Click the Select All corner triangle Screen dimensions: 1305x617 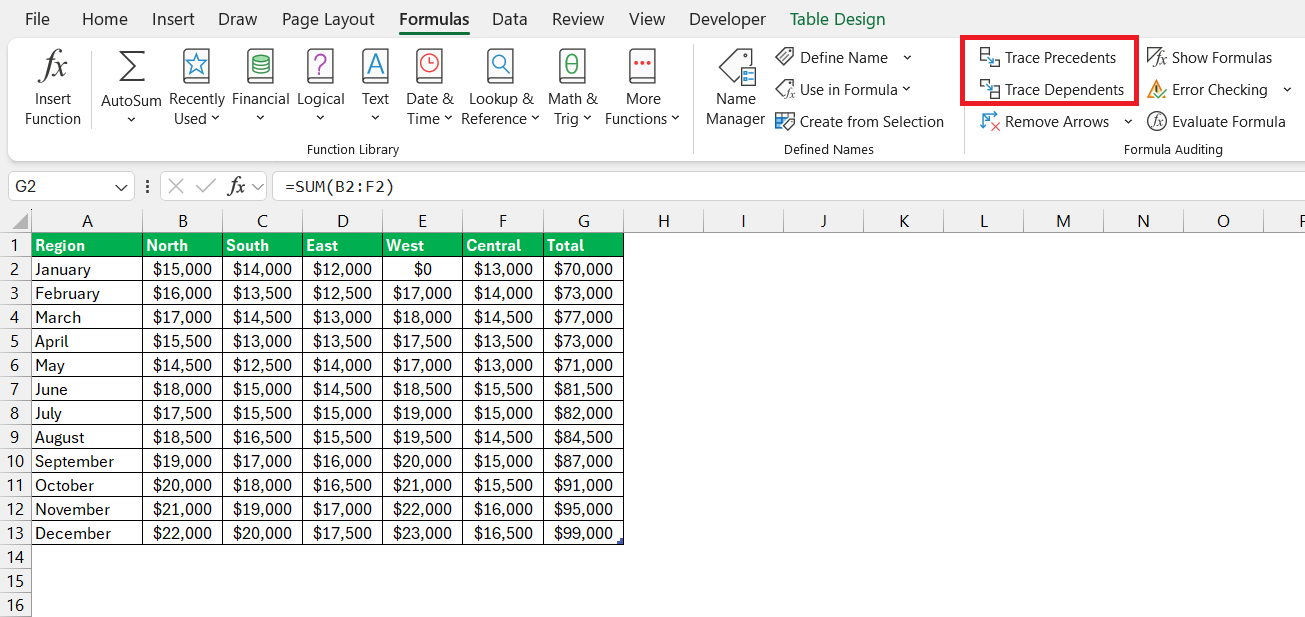(x=19, y=221)
